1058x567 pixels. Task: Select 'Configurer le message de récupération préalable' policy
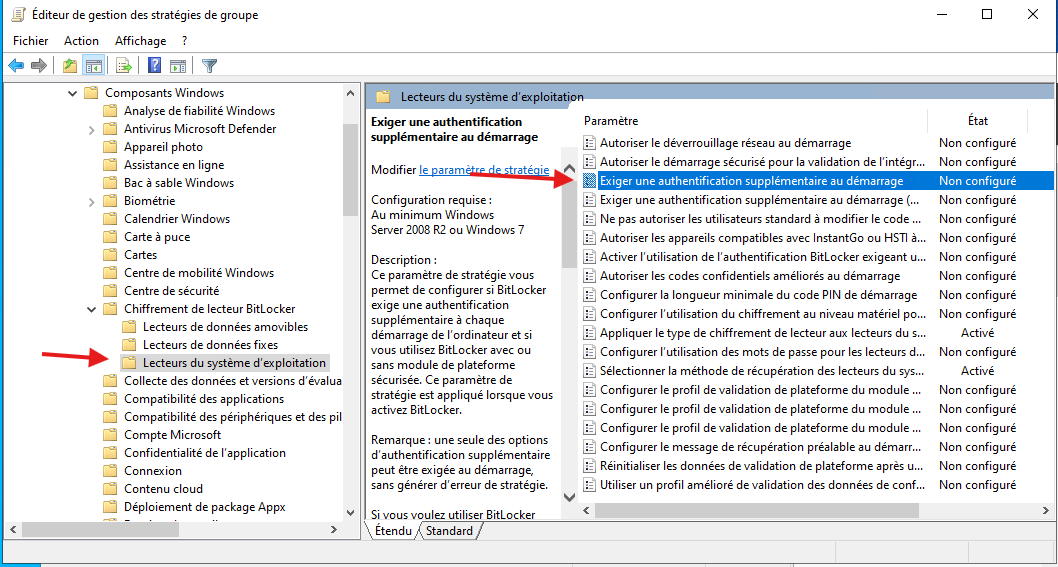coord(760,447)
